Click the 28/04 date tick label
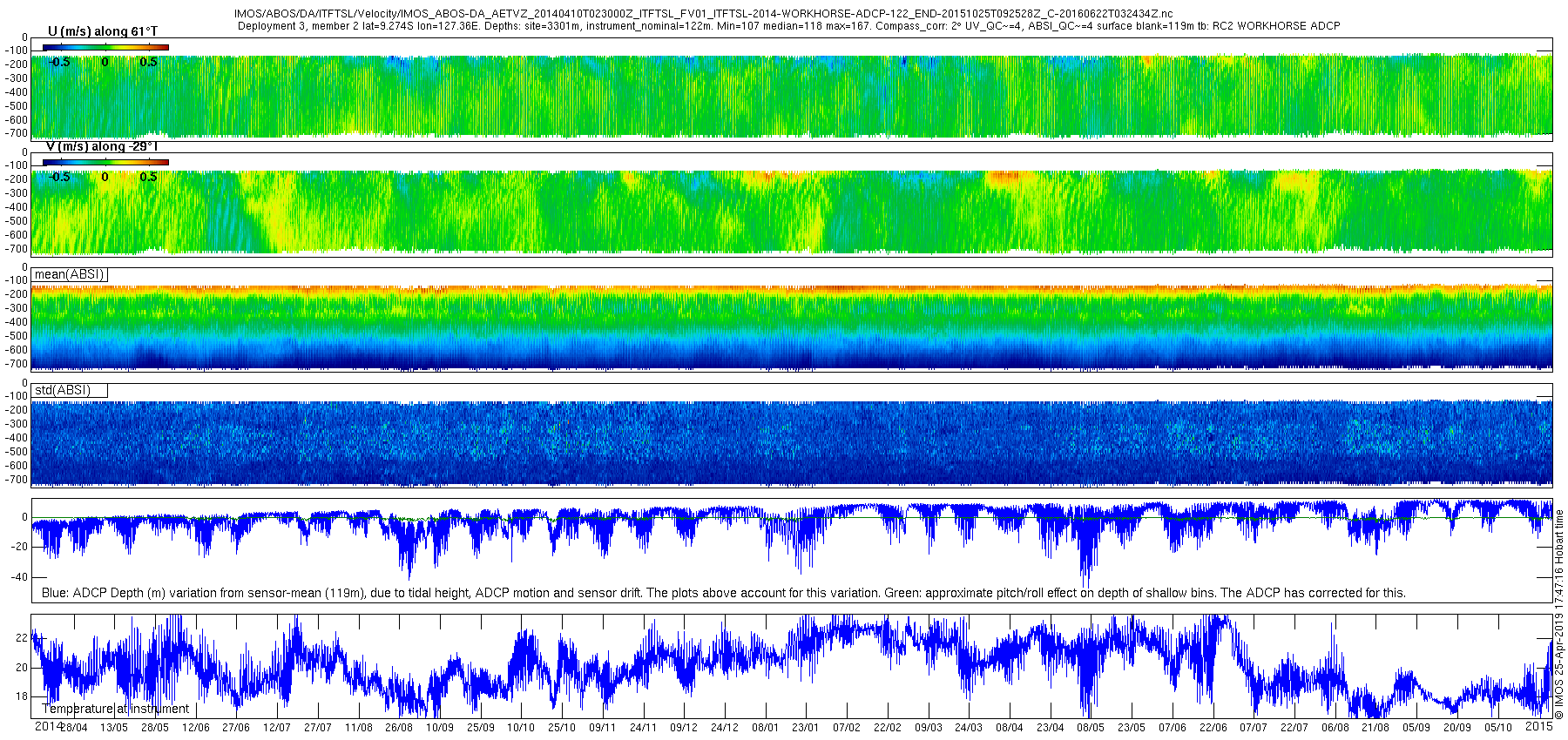Viewport: 1568px width, 740px height. (73, 728)
